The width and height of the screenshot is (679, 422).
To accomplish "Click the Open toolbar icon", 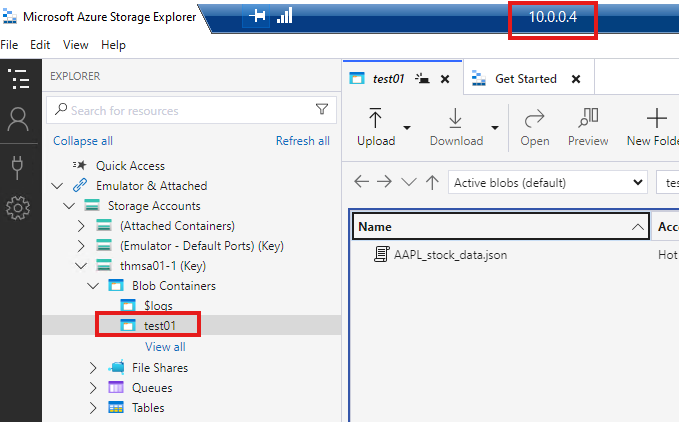I will point(534,119).
